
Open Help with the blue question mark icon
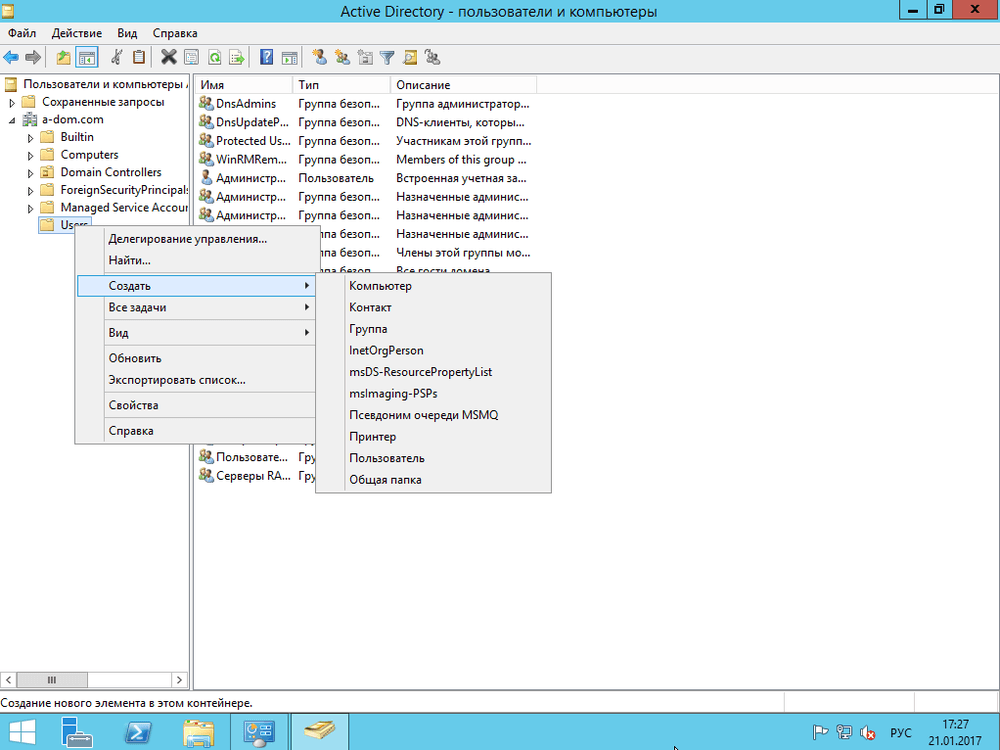tap(267, 57)
